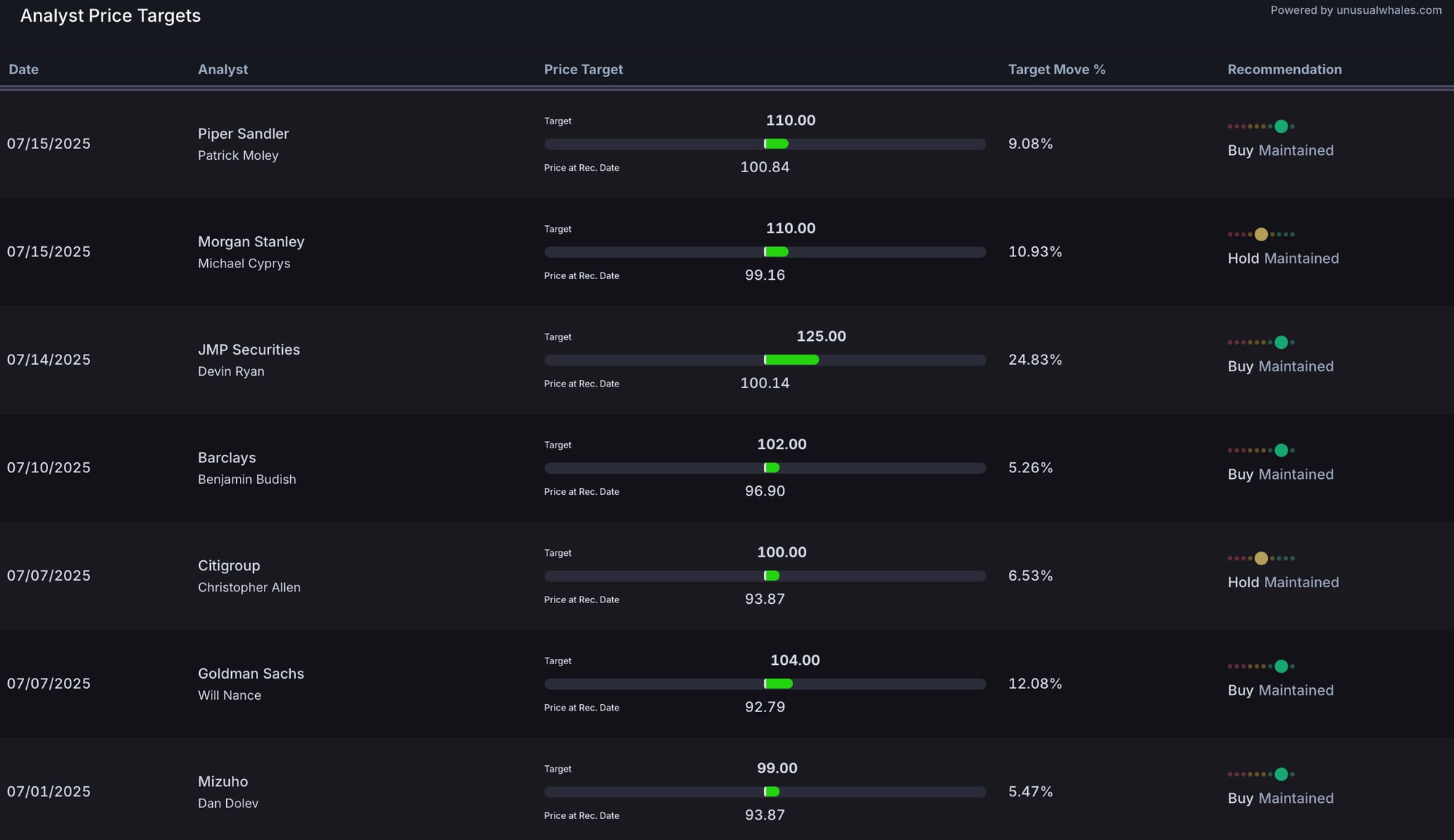This screenshot has height=840, width=1454.
Task: Select analyst Devin Ryan
Action: 231,371
